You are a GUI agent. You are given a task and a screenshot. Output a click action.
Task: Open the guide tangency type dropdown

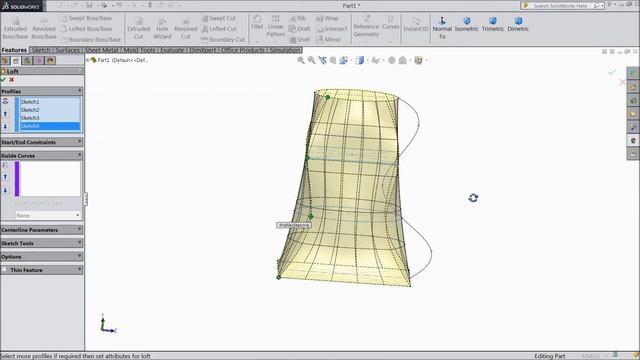tap(48, 215)
